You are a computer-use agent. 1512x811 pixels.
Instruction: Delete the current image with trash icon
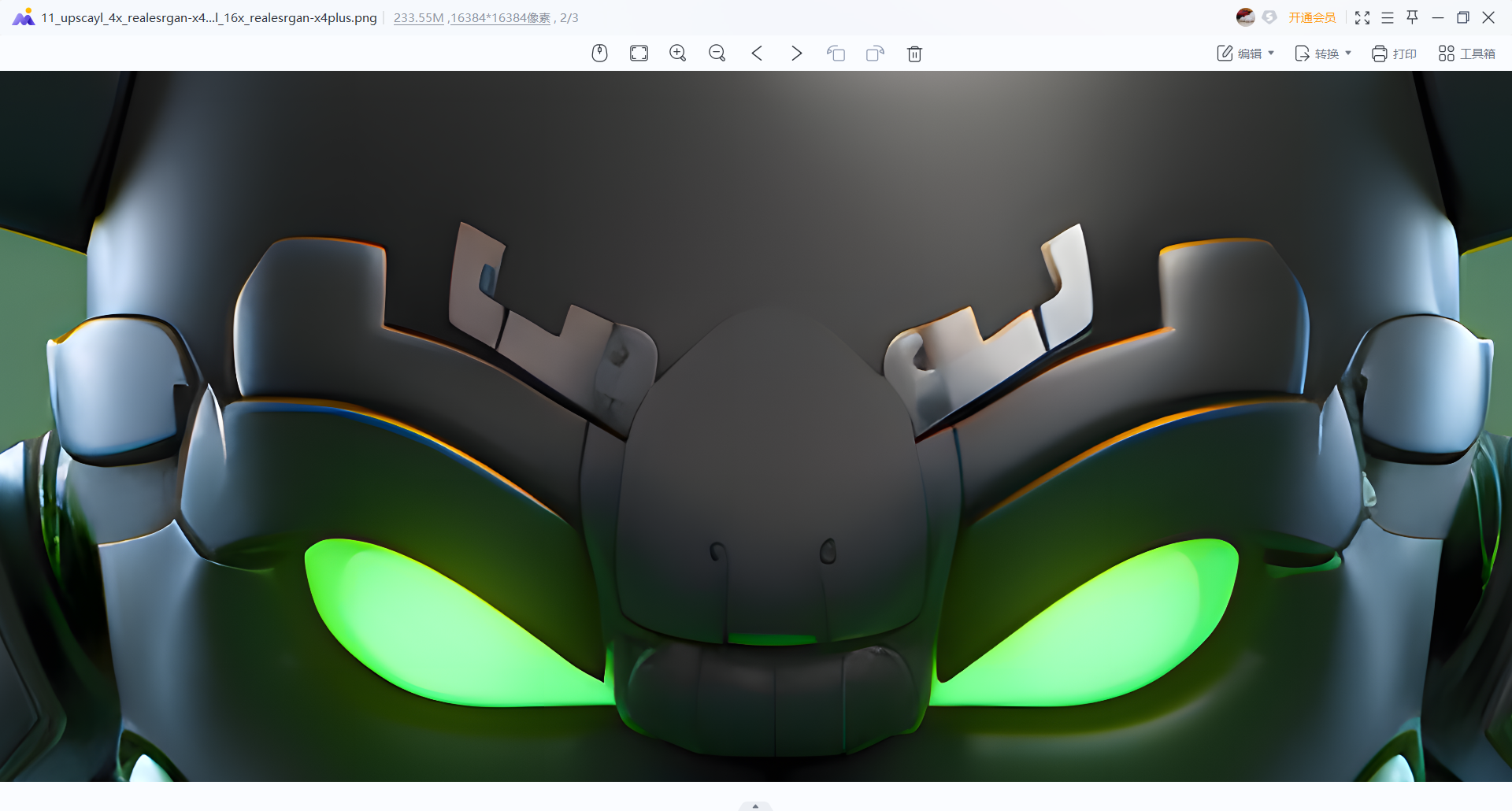click(914, 54)
